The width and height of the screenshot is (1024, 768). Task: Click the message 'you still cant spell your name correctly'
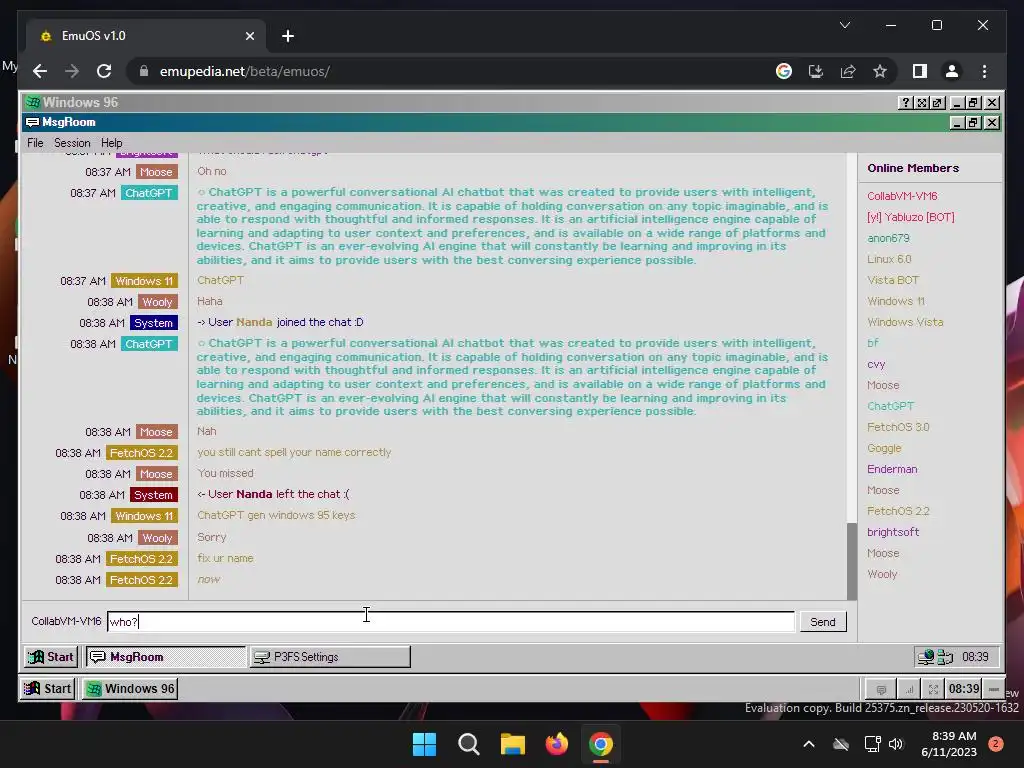294,452
